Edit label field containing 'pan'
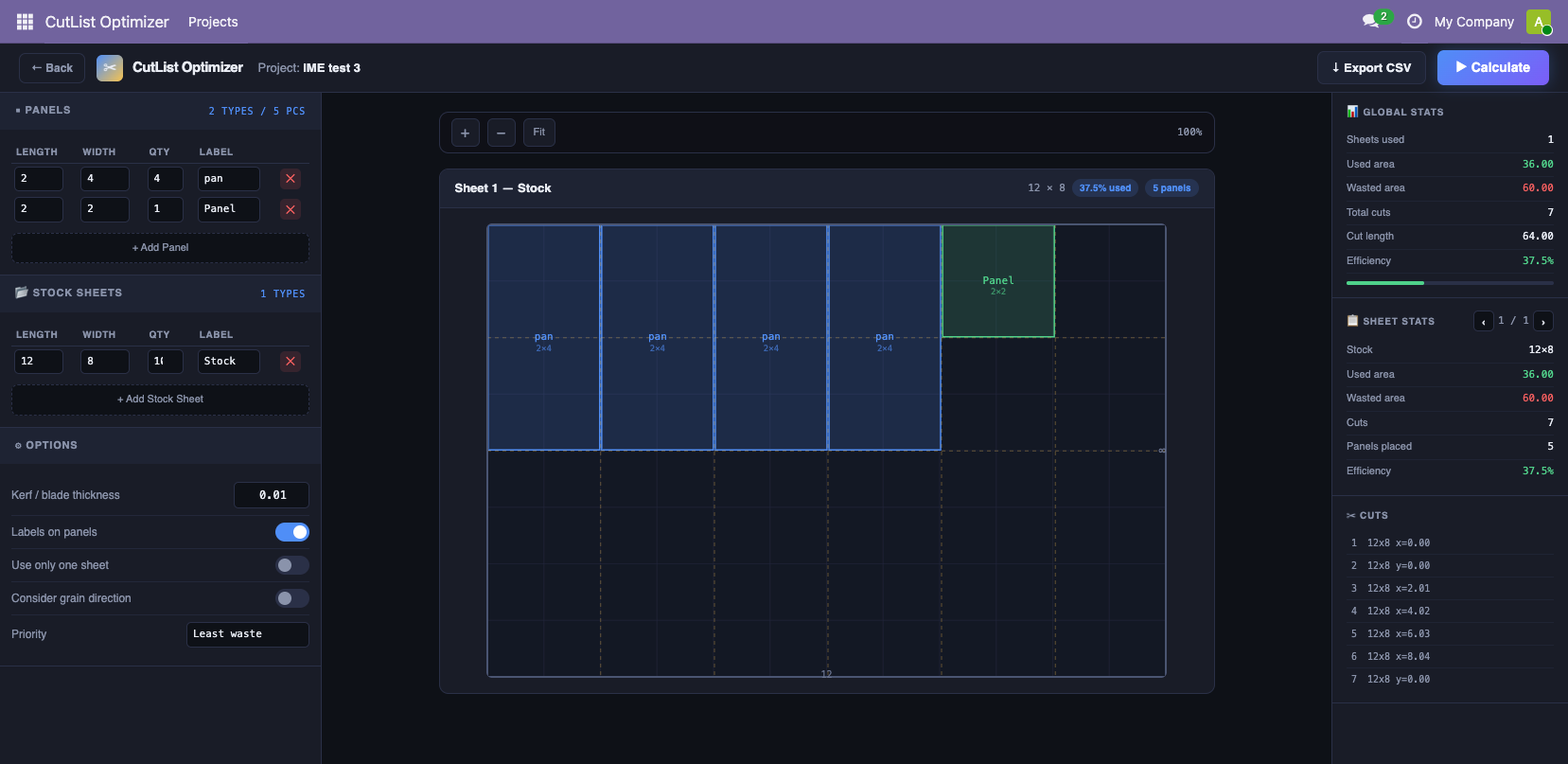This screenshot has height=764, width=1568. tap(229, 179)
